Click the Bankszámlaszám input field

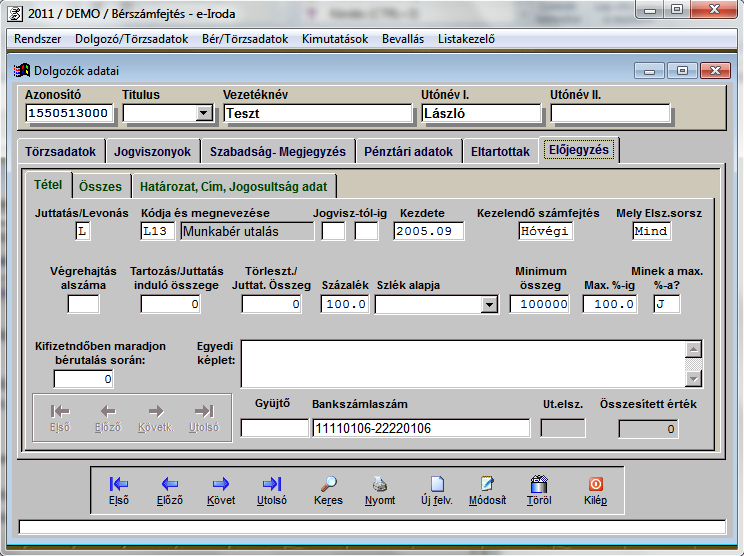(420, 428)
